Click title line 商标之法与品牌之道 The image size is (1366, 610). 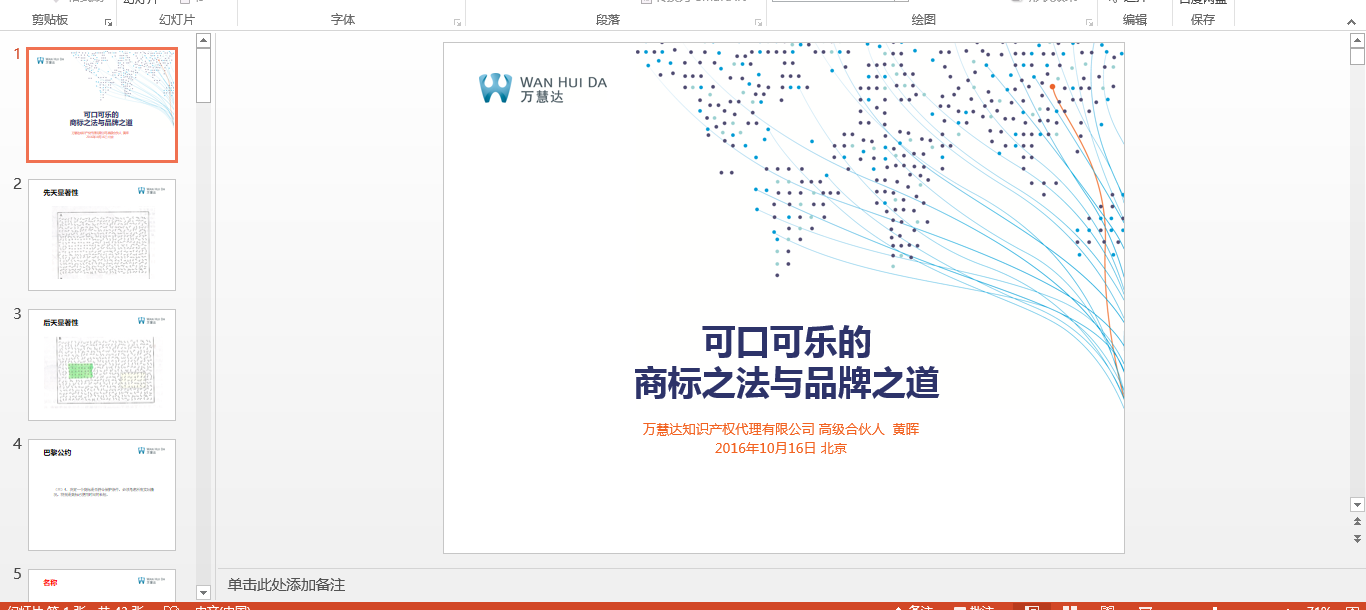787,383
